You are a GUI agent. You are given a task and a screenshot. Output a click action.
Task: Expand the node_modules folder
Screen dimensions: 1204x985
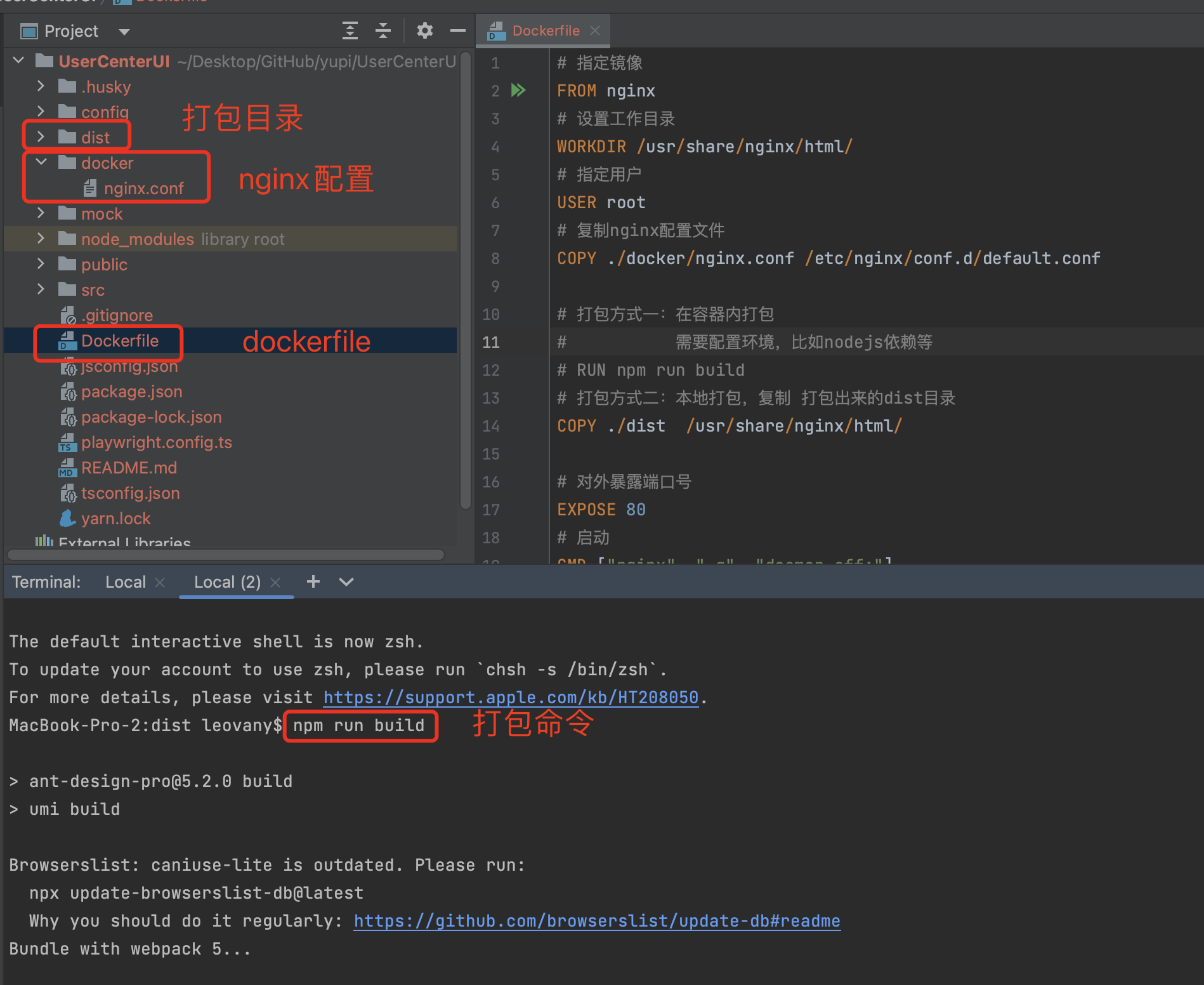[41, 239]
